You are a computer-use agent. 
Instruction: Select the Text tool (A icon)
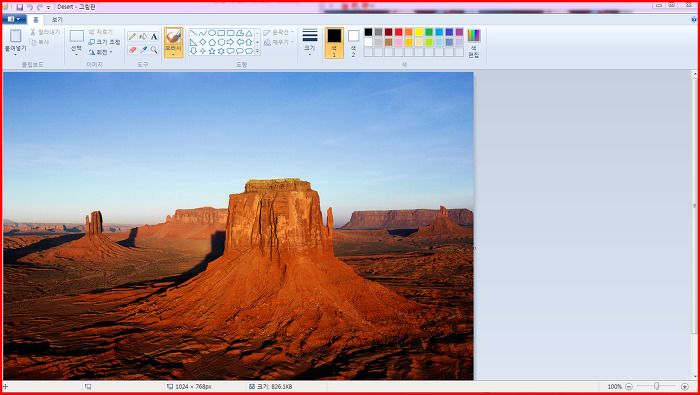(154, 37)
